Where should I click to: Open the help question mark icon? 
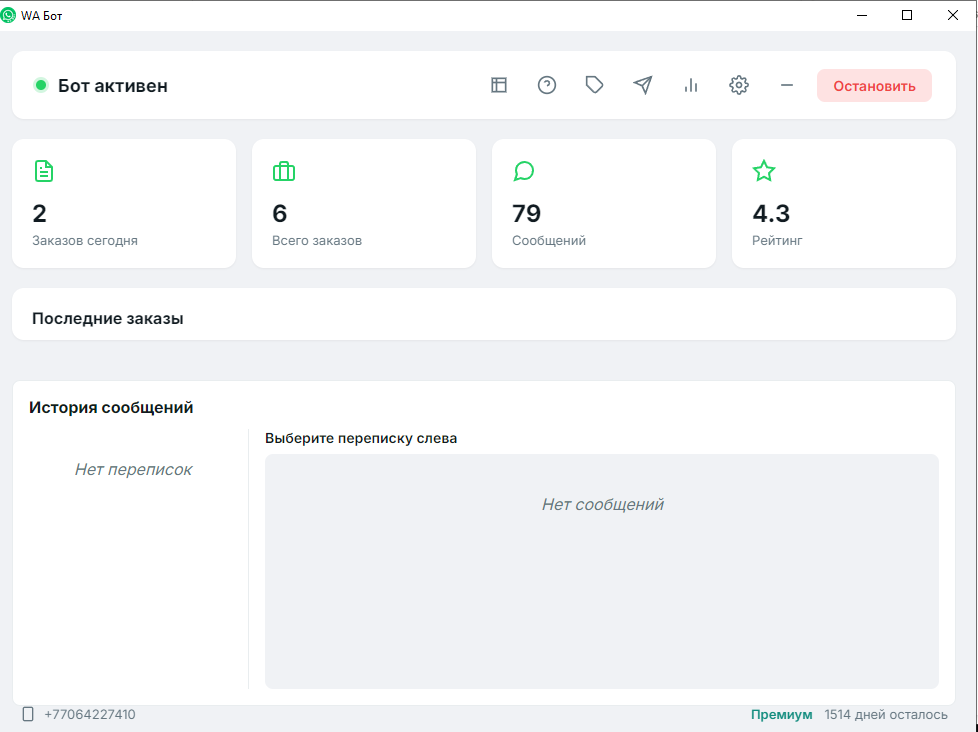pos(547,85)
